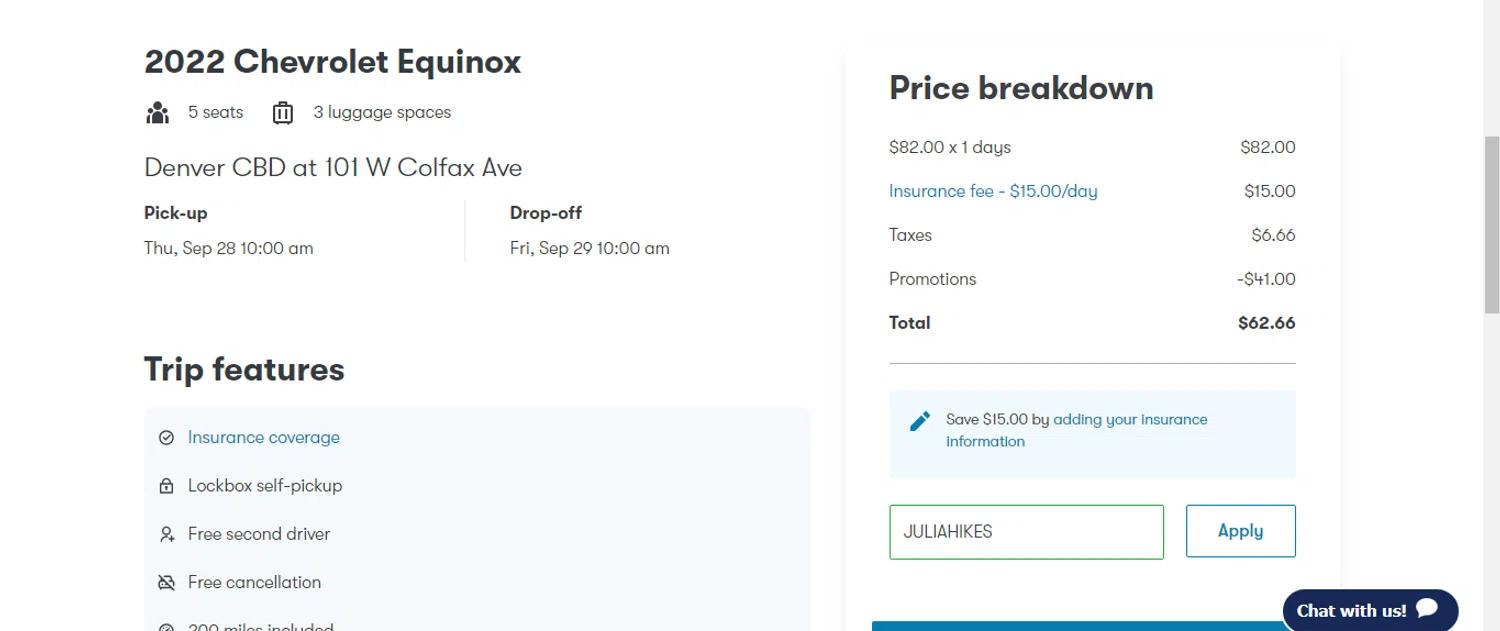The width and height of the screenshot is (1500, 631).
Task: Click the Drop-off date Fri, Sep 29
Action: coord(590,249)
